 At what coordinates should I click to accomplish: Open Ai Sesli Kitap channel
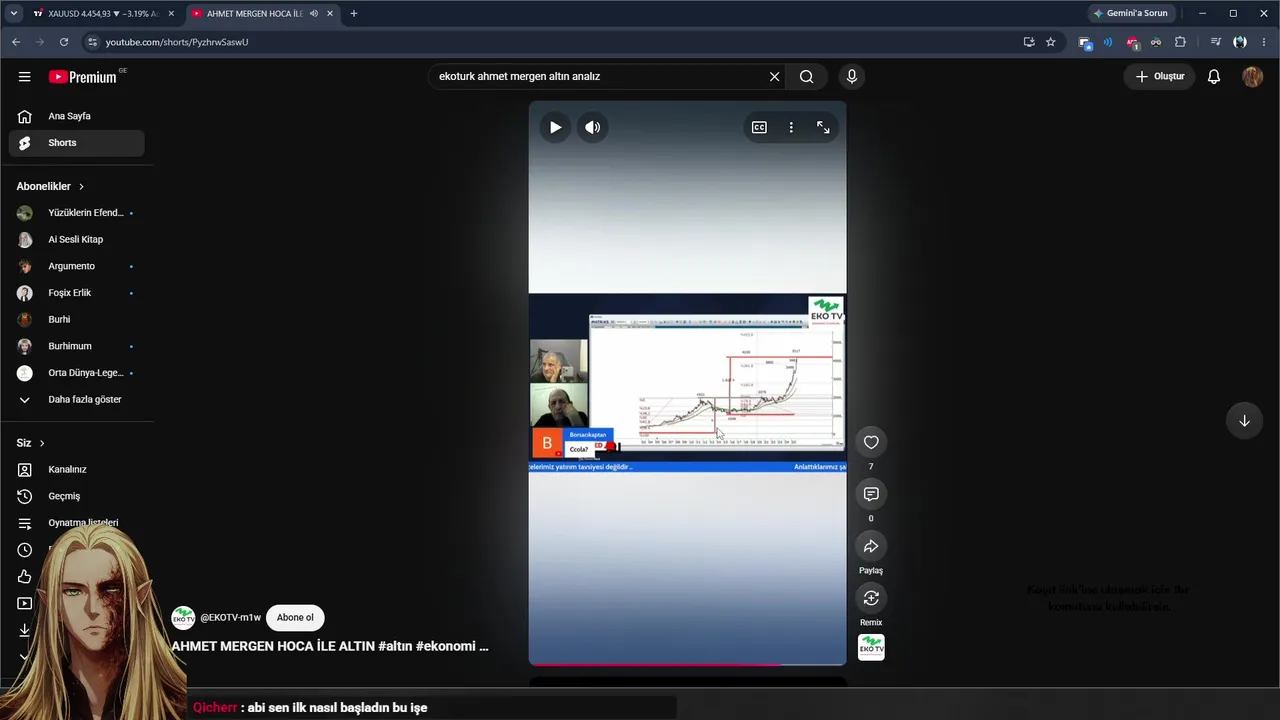click(x=76, y=240)
